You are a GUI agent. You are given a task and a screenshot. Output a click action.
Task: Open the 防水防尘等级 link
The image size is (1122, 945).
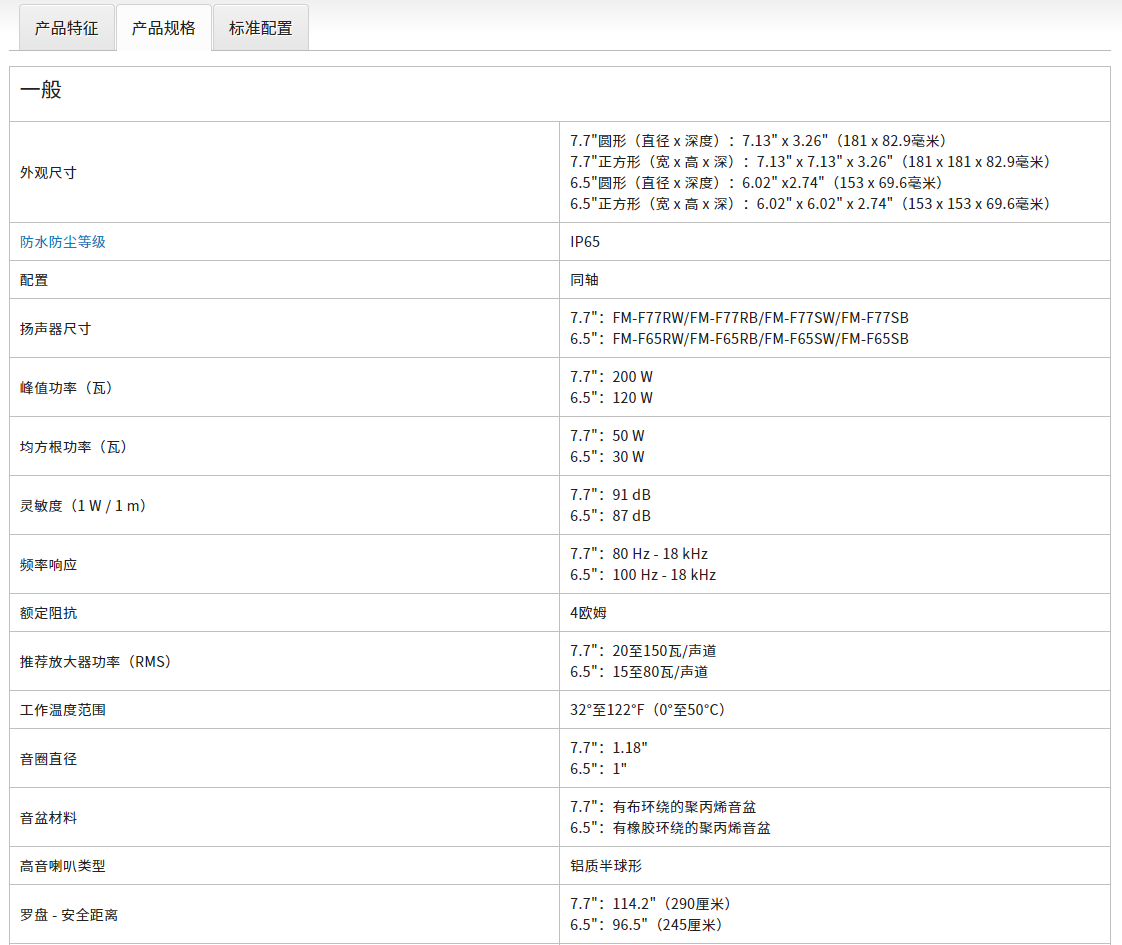tap(63, 242)
